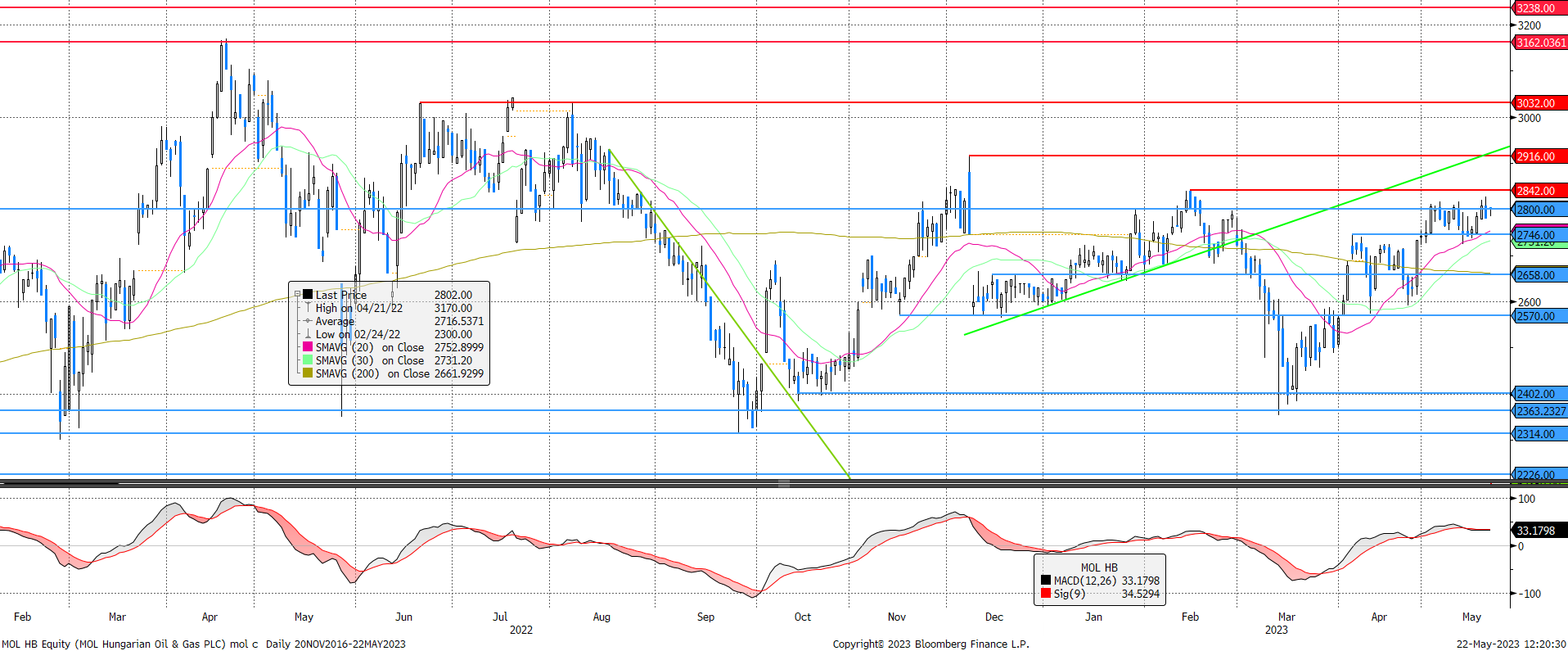Click the red Sig(9) legend swatch

click(x=1046, y=593)
